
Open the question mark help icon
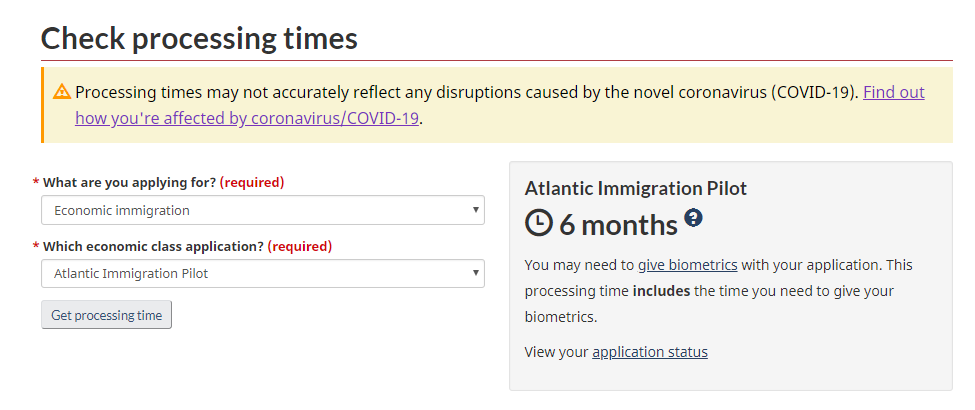693,218
